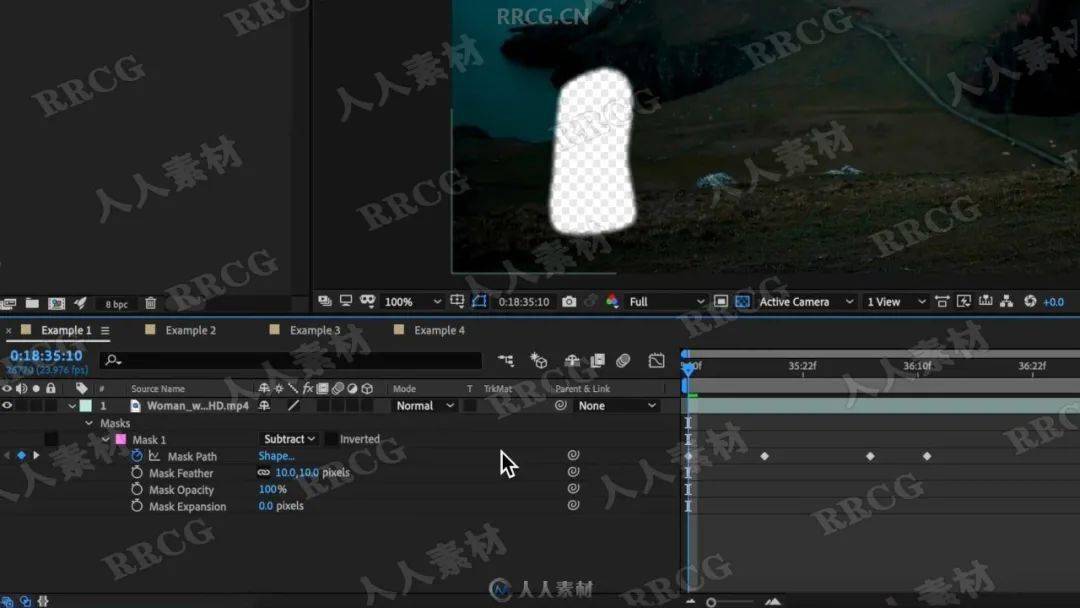
Task: Enable motion blur switch in timeline header
Action: coord(623,361)
